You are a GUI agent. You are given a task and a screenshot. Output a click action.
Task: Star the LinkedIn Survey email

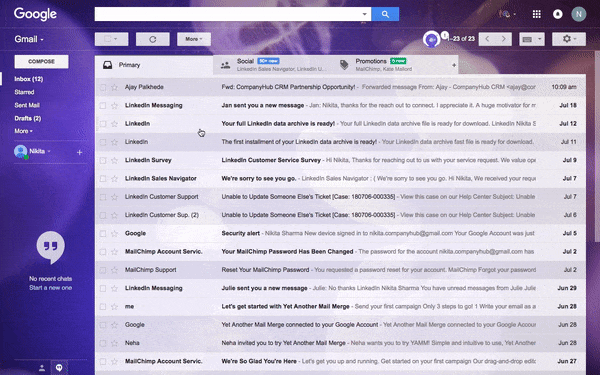pos(114,160)
